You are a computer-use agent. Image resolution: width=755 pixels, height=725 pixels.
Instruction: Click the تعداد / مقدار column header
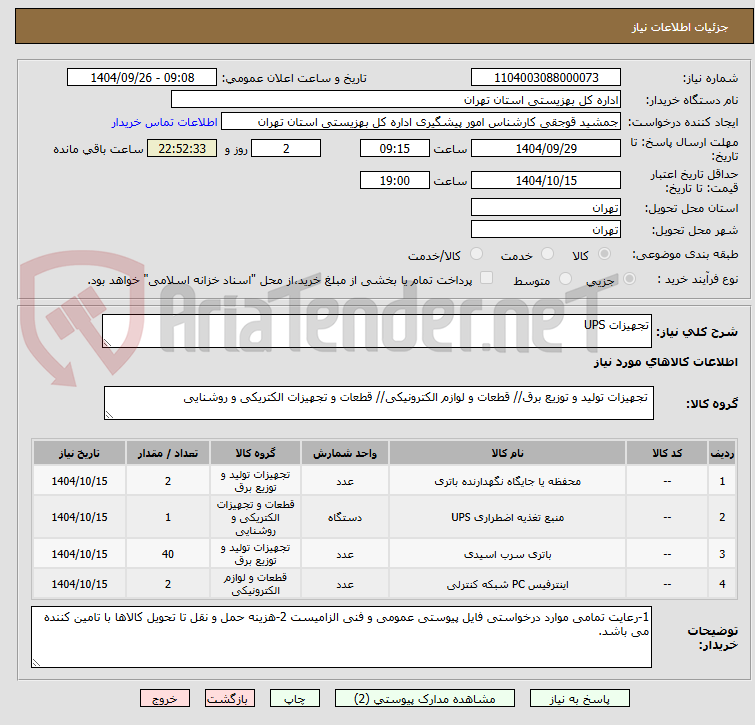pyautogui.click(x=168, y=453)
